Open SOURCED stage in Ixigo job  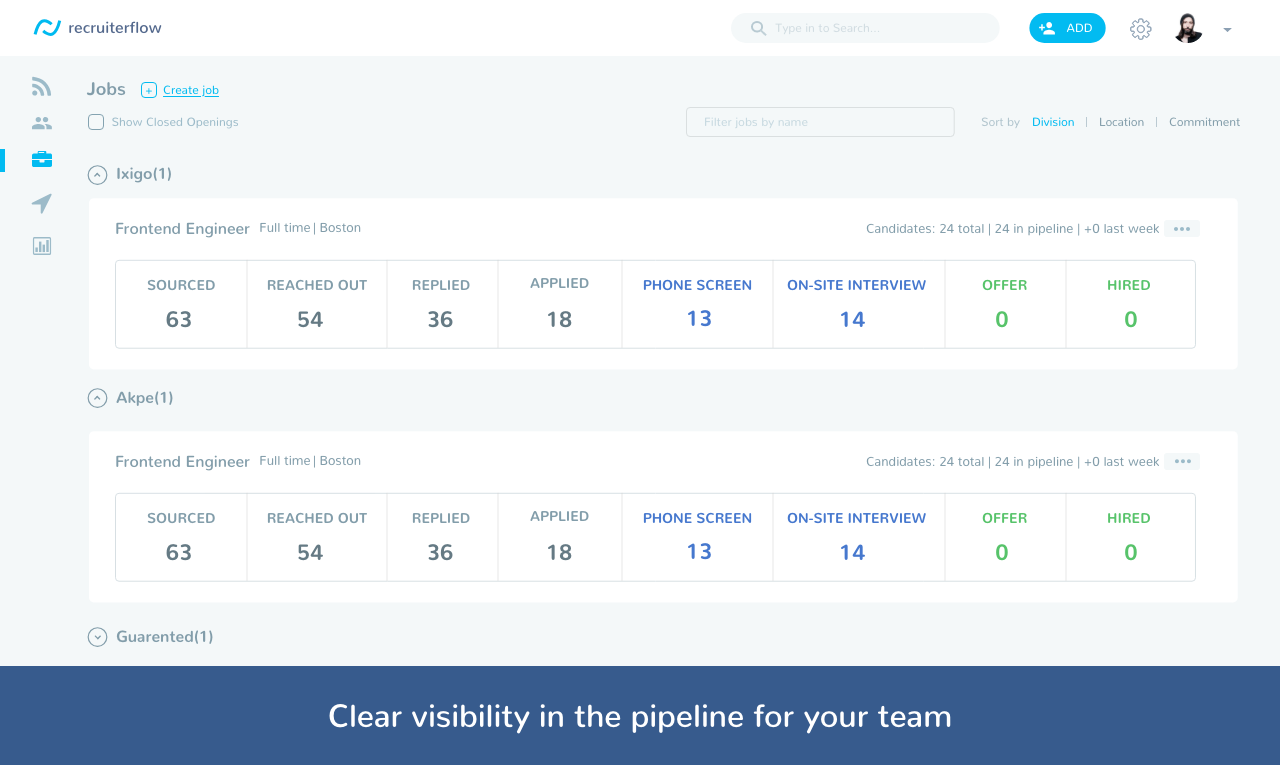coord(181,304)
